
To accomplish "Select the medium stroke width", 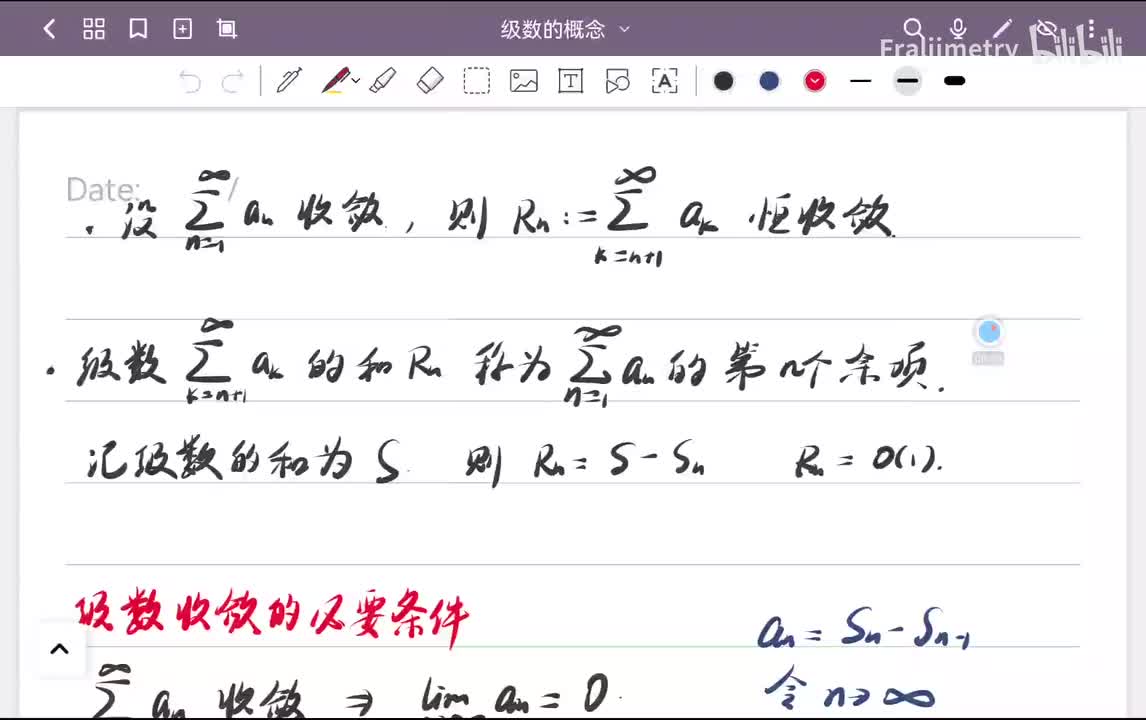I will tap(908, 80).
